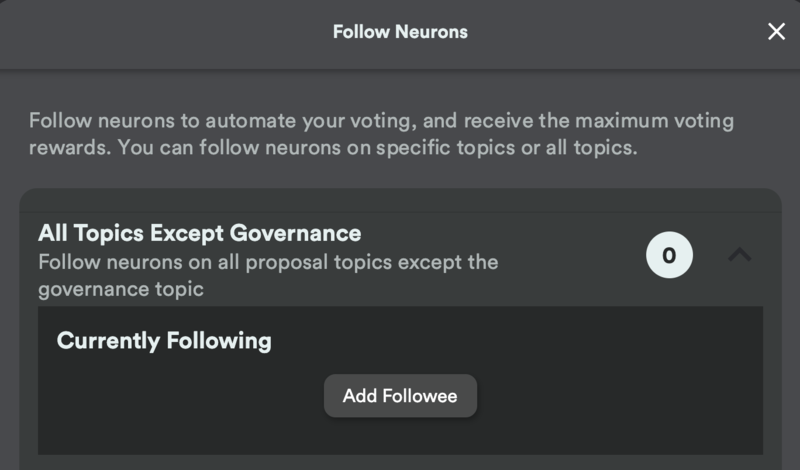Collapse the All Topics Except Governance section
The width and height of the screenshot is (800, 470).
[739, 254]
